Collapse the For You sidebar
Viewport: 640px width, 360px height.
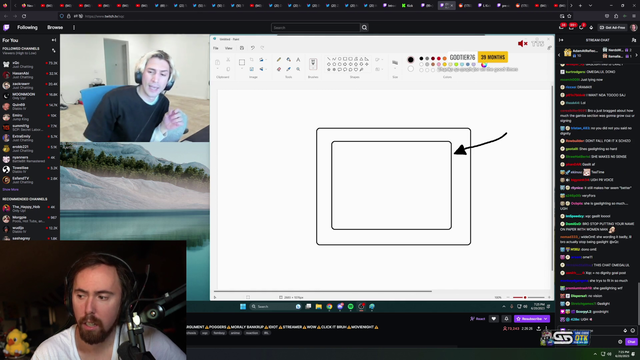(x=53, y=40)
